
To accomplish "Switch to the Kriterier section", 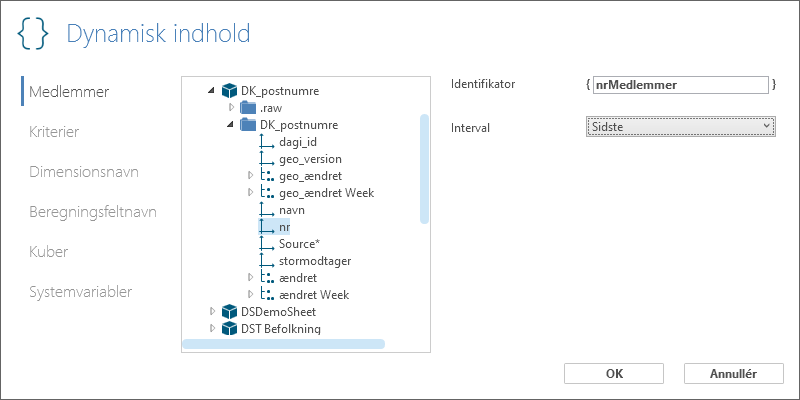I will coord(54,132).
